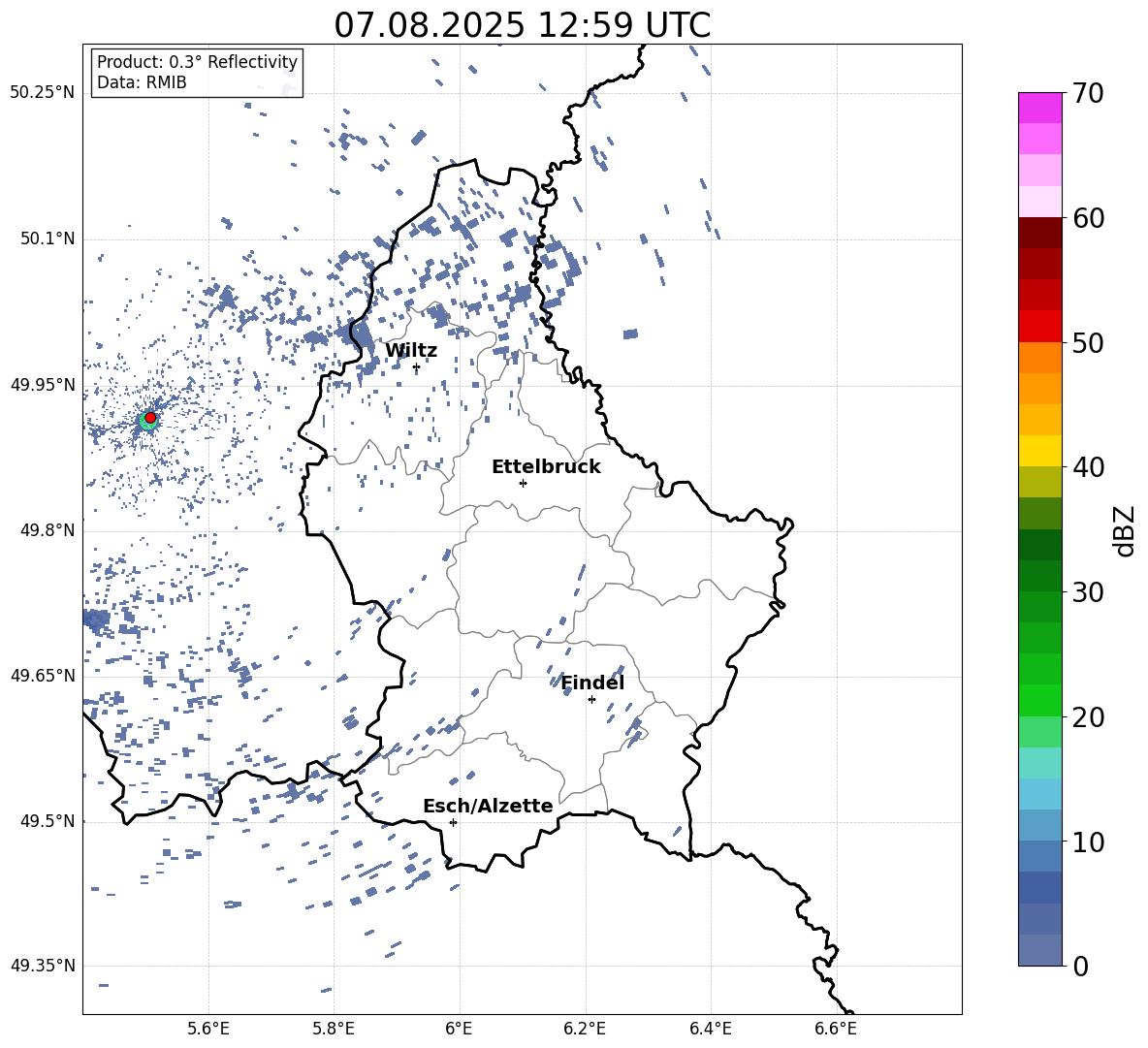
Task: Click the 50 tick on the colorbar
Action: [x=1088, y=342]
